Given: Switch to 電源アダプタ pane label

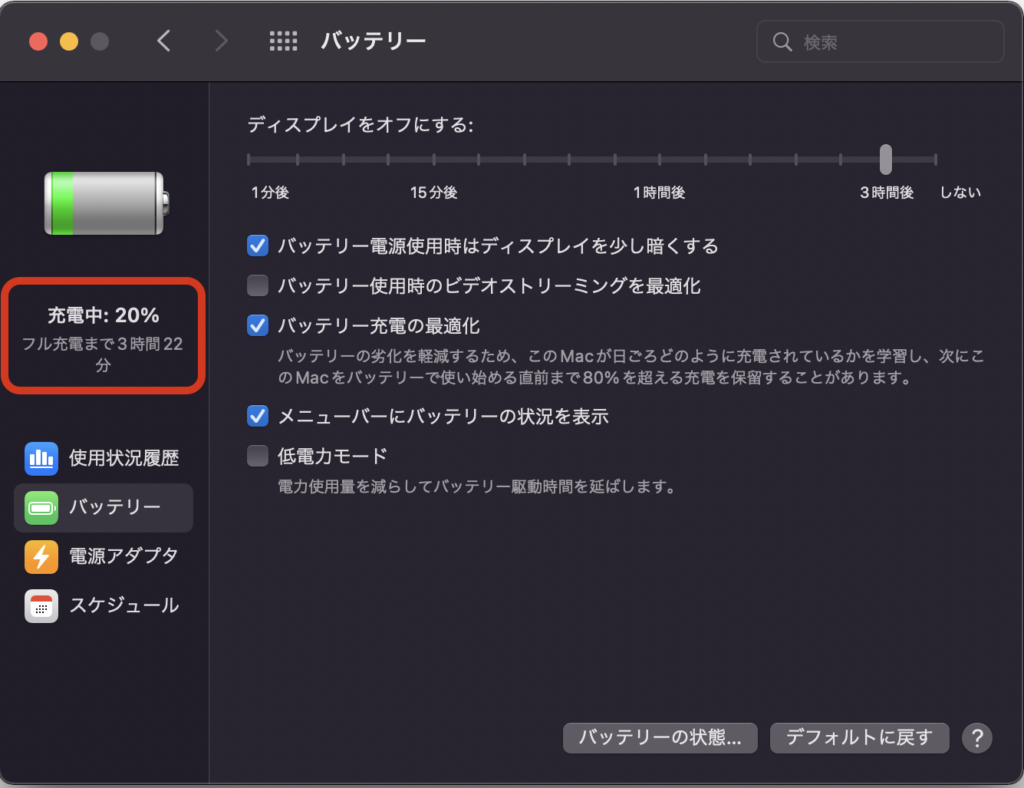Looking at the screenshot, I should click(123, 557).
